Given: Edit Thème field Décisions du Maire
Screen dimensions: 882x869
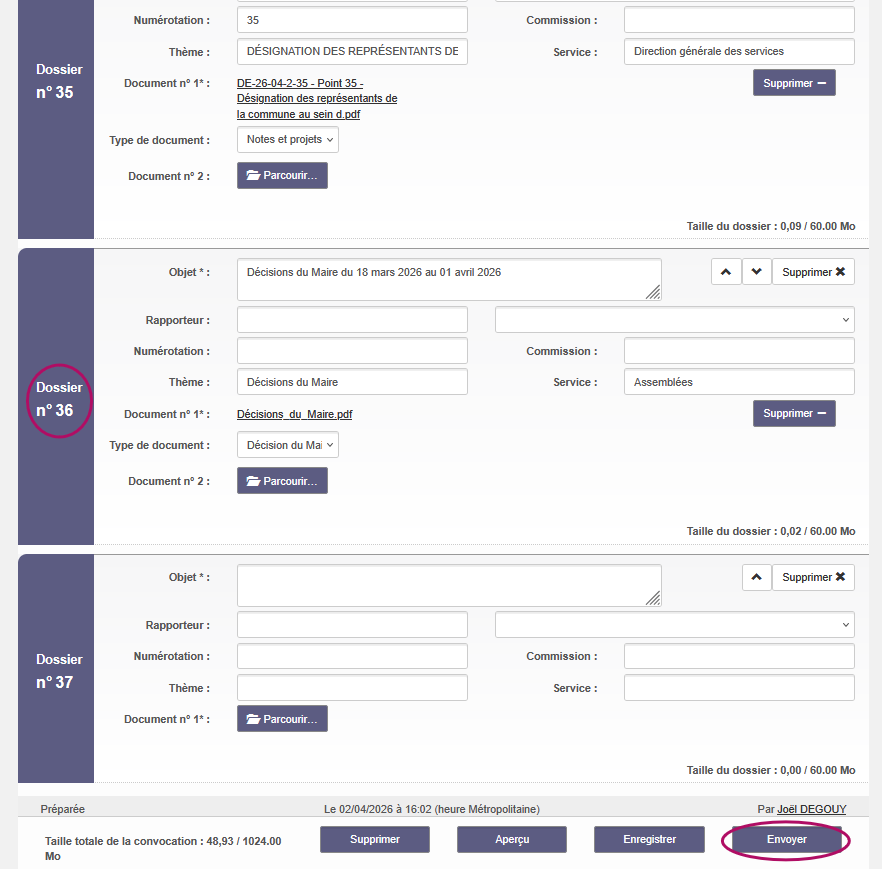Looking at the screenshot, I should click(x=352, y=382).
